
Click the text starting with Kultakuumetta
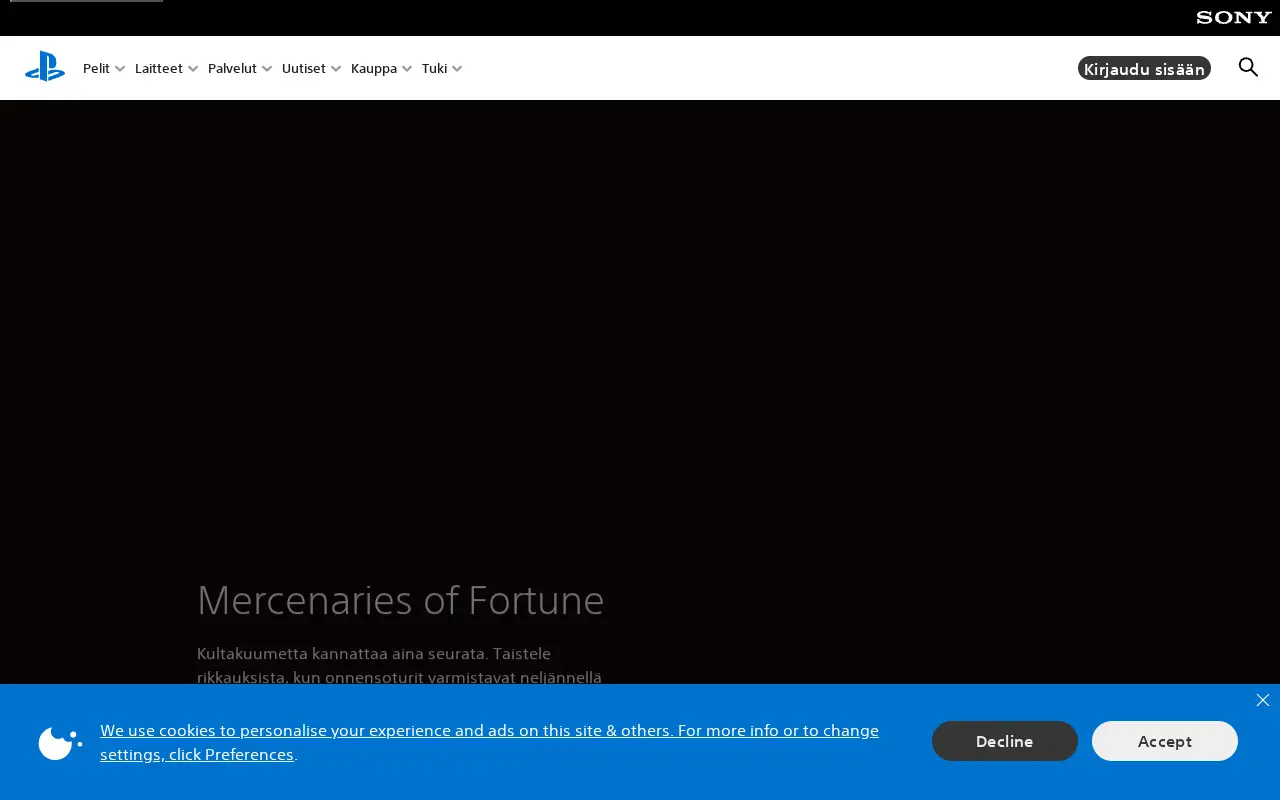point(399,666)
